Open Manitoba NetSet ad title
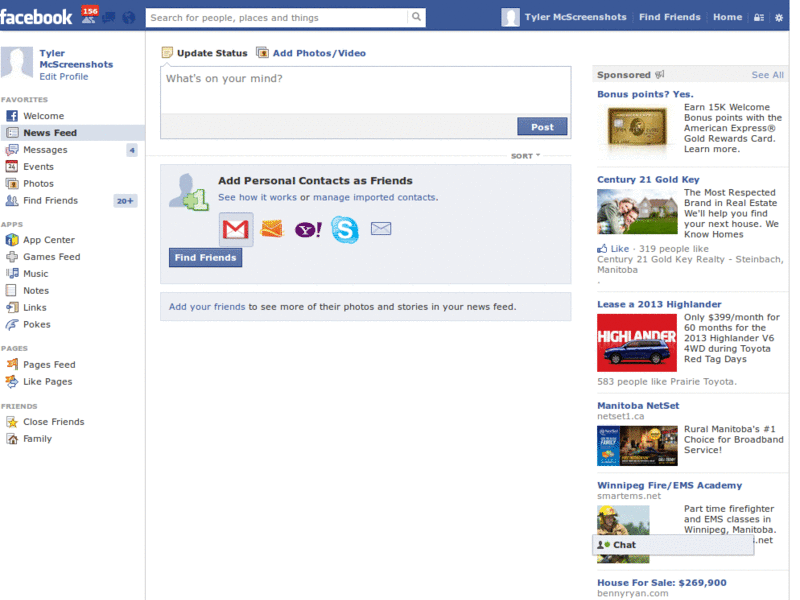This screenshot has width=800, height=600. tap(638, 406)
